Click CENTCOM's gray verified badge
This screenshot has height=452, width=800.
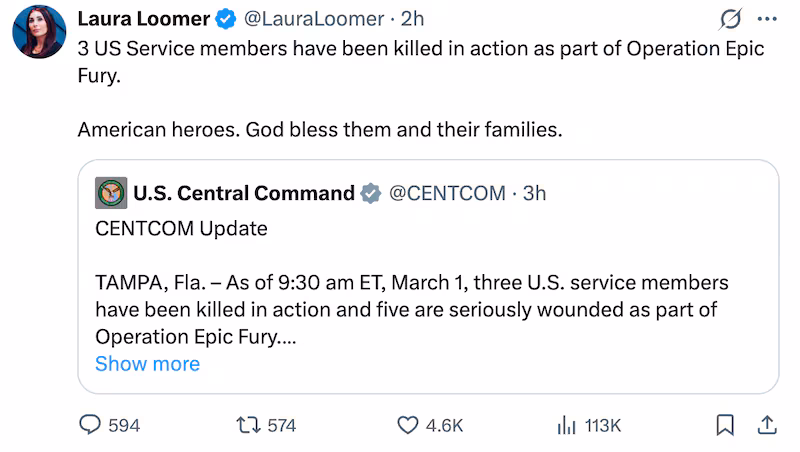click(x=370, y=193)
